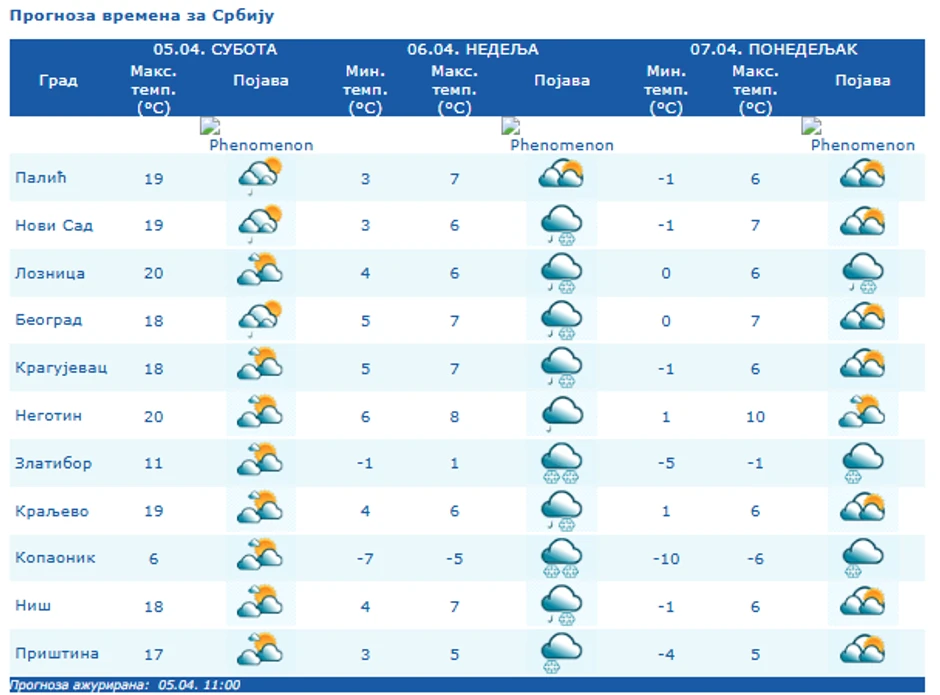This screenshot has width=940, height=695.
Task: Click Неготин Sunday rain cloud icon
Action: point(562,414)
